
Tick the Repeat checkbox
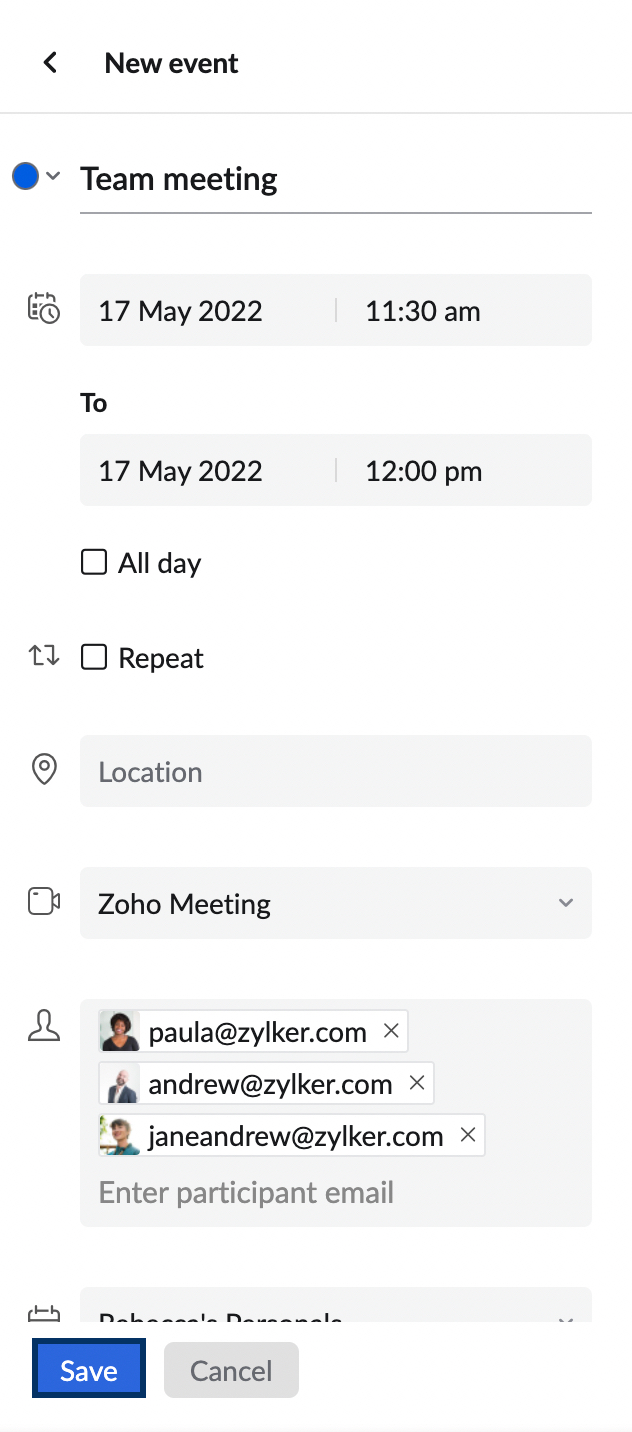point(94,657)
